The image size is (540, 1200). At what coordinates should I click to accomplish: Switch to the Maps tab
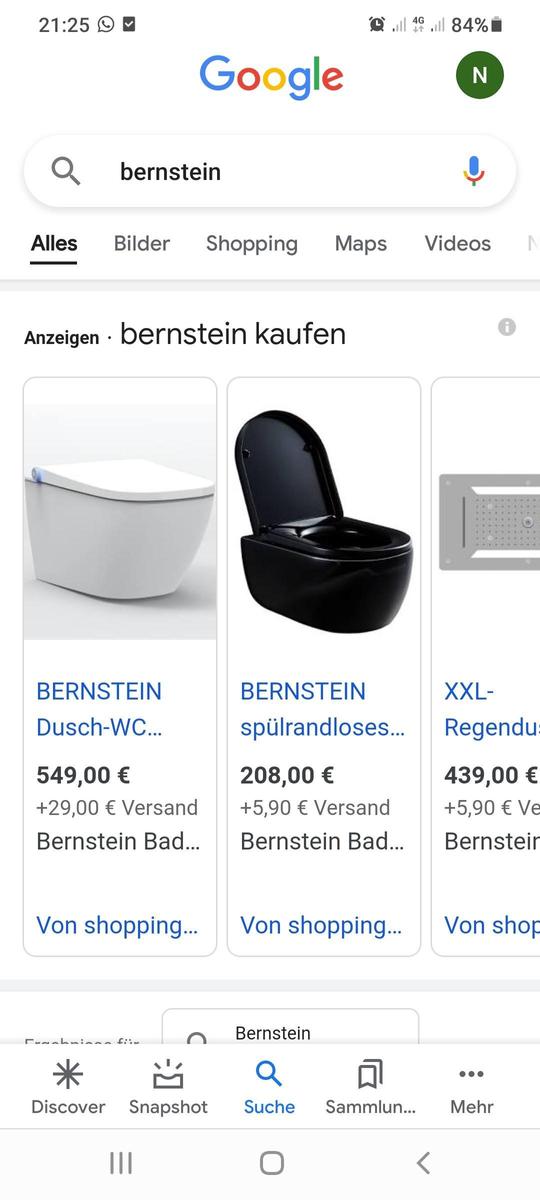click(x=361, y=243)
